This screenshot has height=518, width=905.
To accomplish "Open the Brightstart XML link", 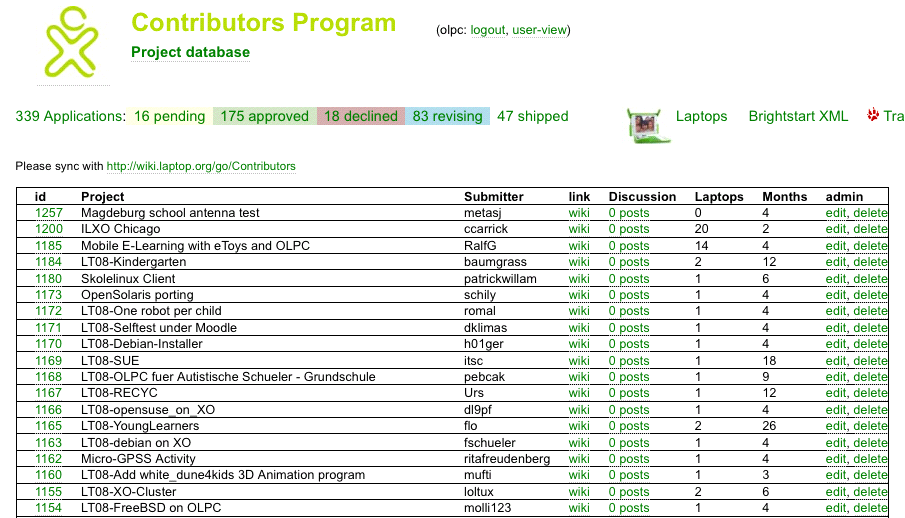I will pyautogui.click(x=798, y=116).
